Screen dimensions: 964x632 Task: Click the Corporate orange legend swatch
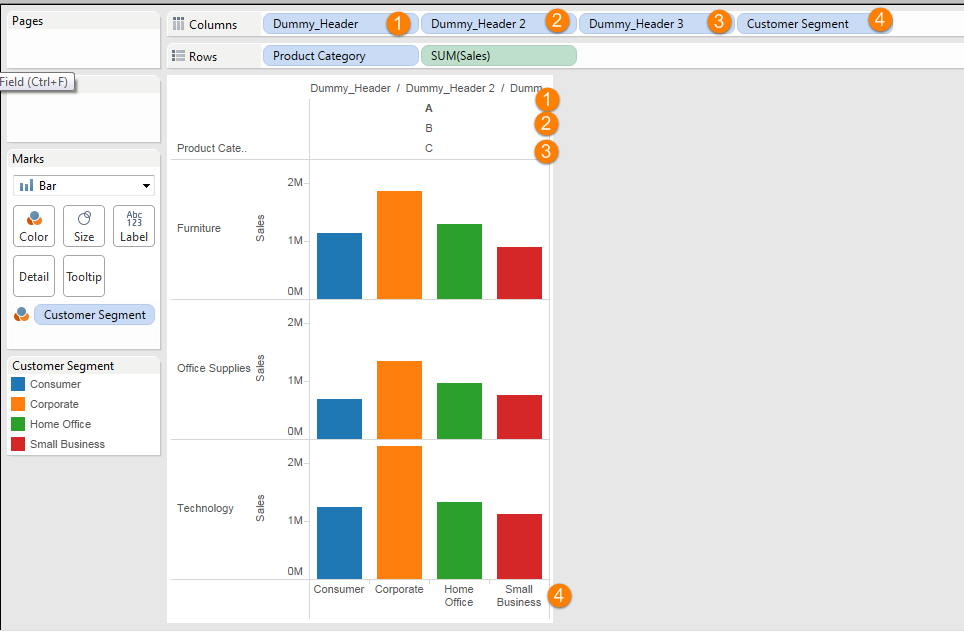click(x=18, y=404)
